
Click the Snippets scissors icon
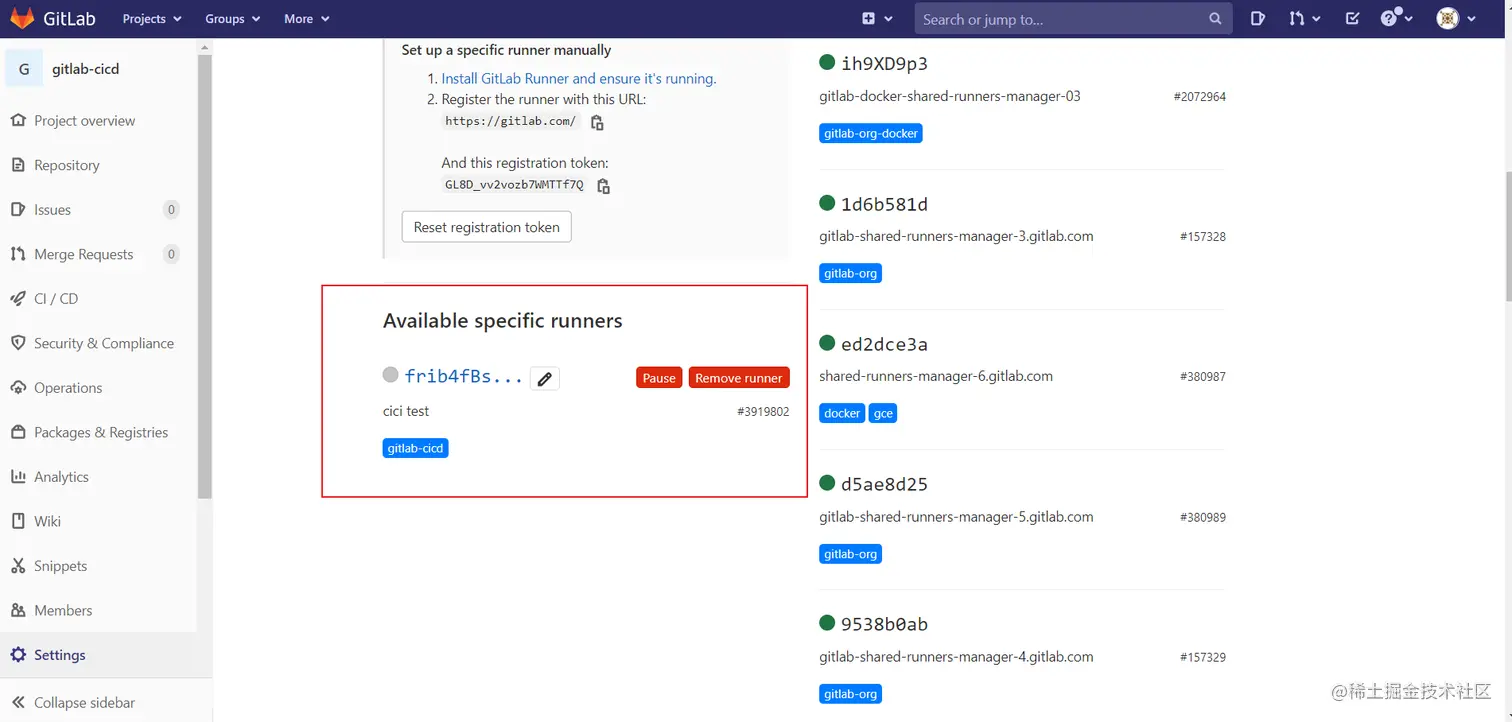pyautogui.click(x=17, y=566)
